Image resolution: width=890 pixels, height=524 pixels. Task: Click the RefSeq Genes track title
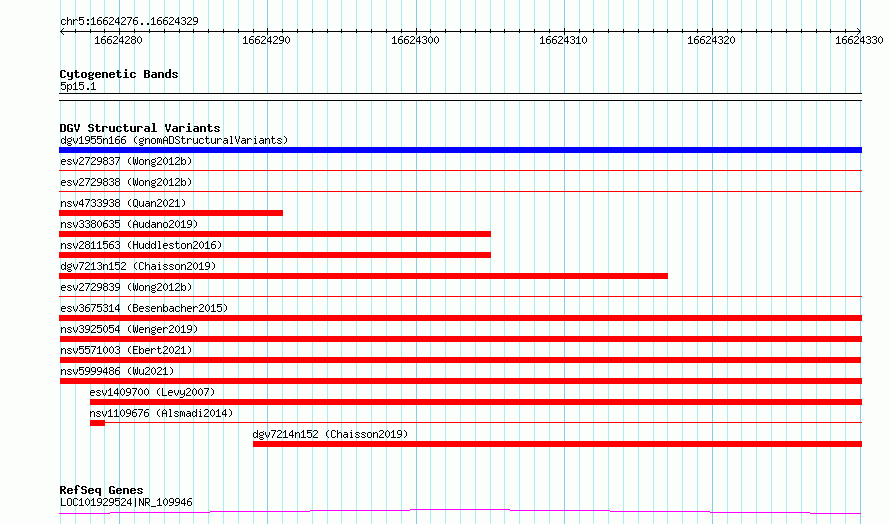tap(101, 490)
